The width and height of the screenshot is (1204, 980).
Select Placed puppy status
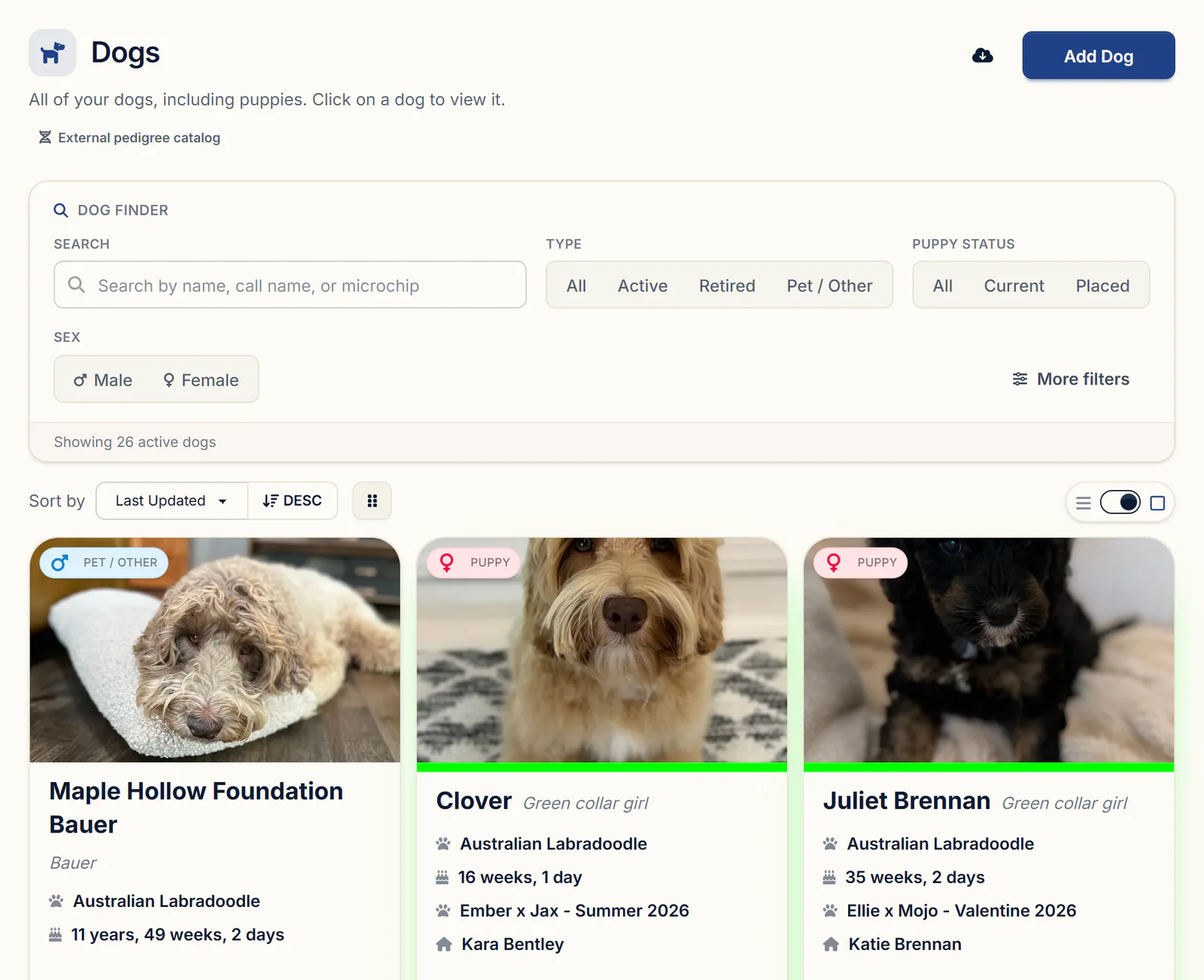coord(1102,286)
